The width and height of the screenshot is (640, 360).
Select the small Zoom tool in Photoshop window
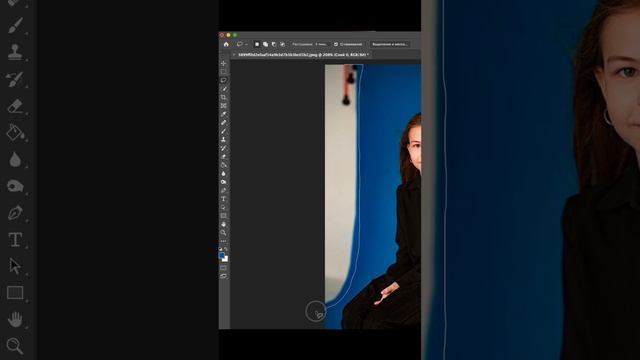(x=223, y=233)
